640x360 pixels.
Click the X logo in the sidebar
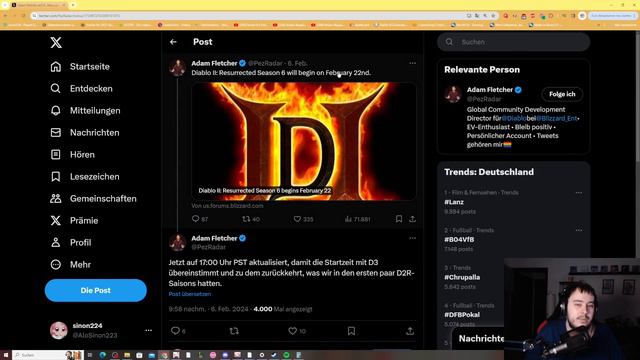coord(56,42)
